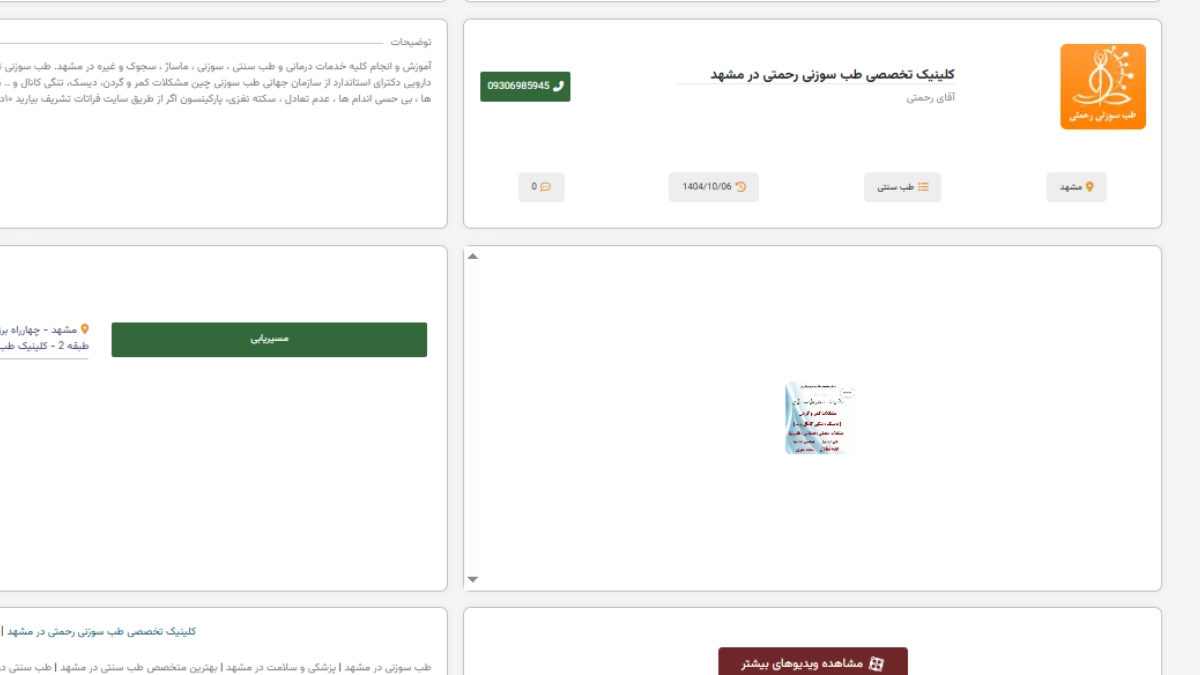Click the آقای رحمتی owner name
The height and width of the screenshot is (675, 1200).
(931, 98)
